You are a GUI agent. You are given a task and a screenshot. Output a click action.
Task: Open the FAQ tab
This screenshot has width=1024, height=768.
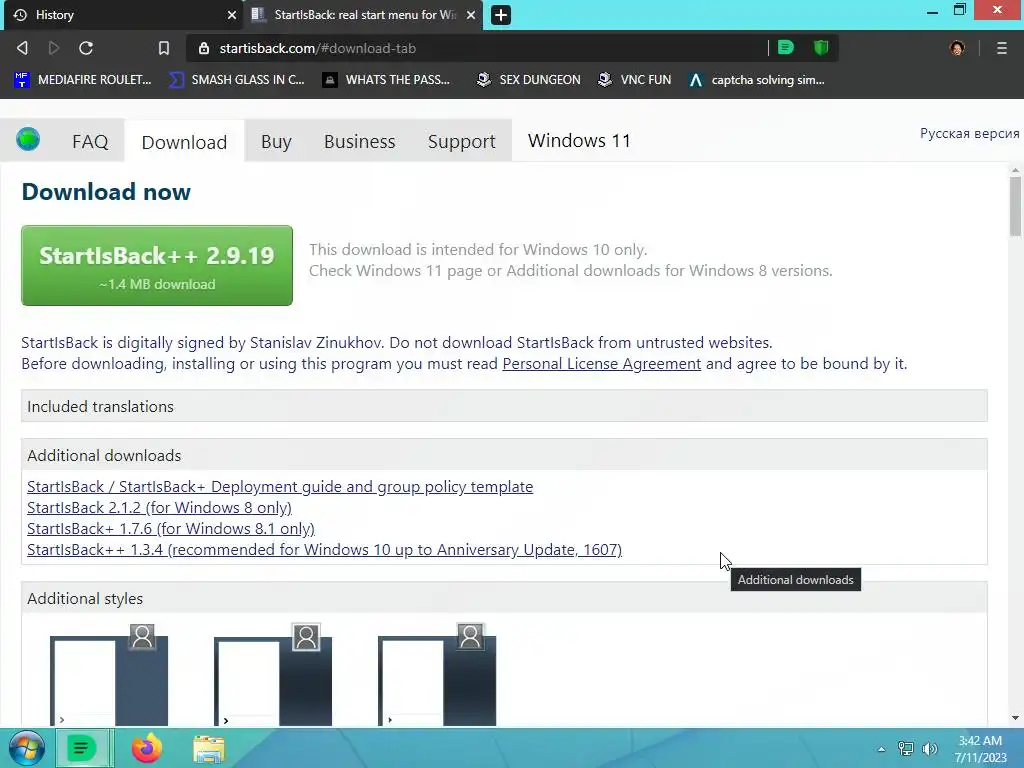tap(90, 141)
